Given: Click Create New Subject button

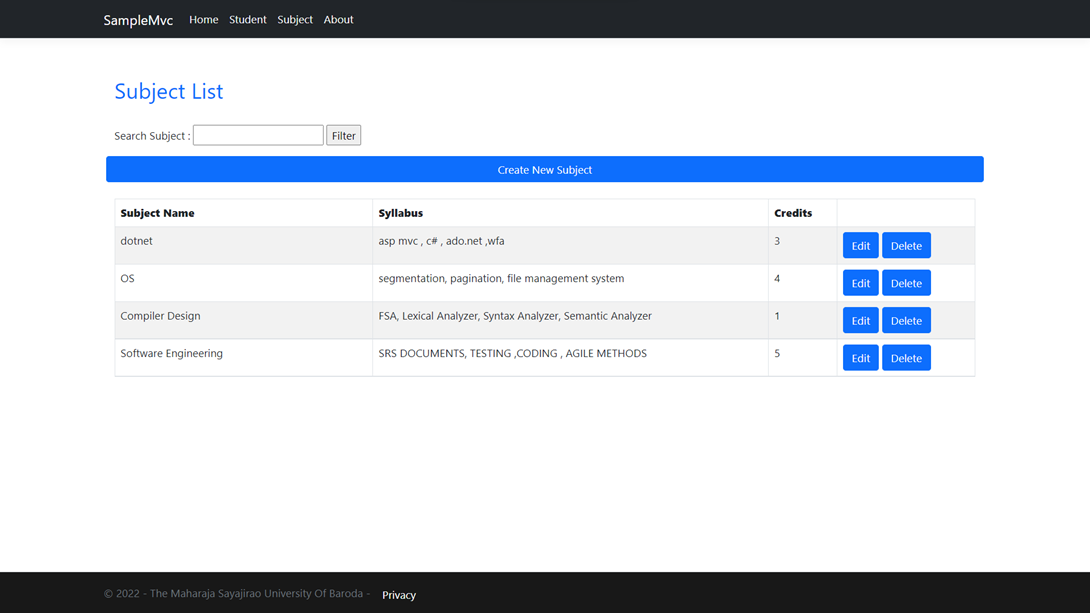Looking at the screenshot, I should (544, 169).
